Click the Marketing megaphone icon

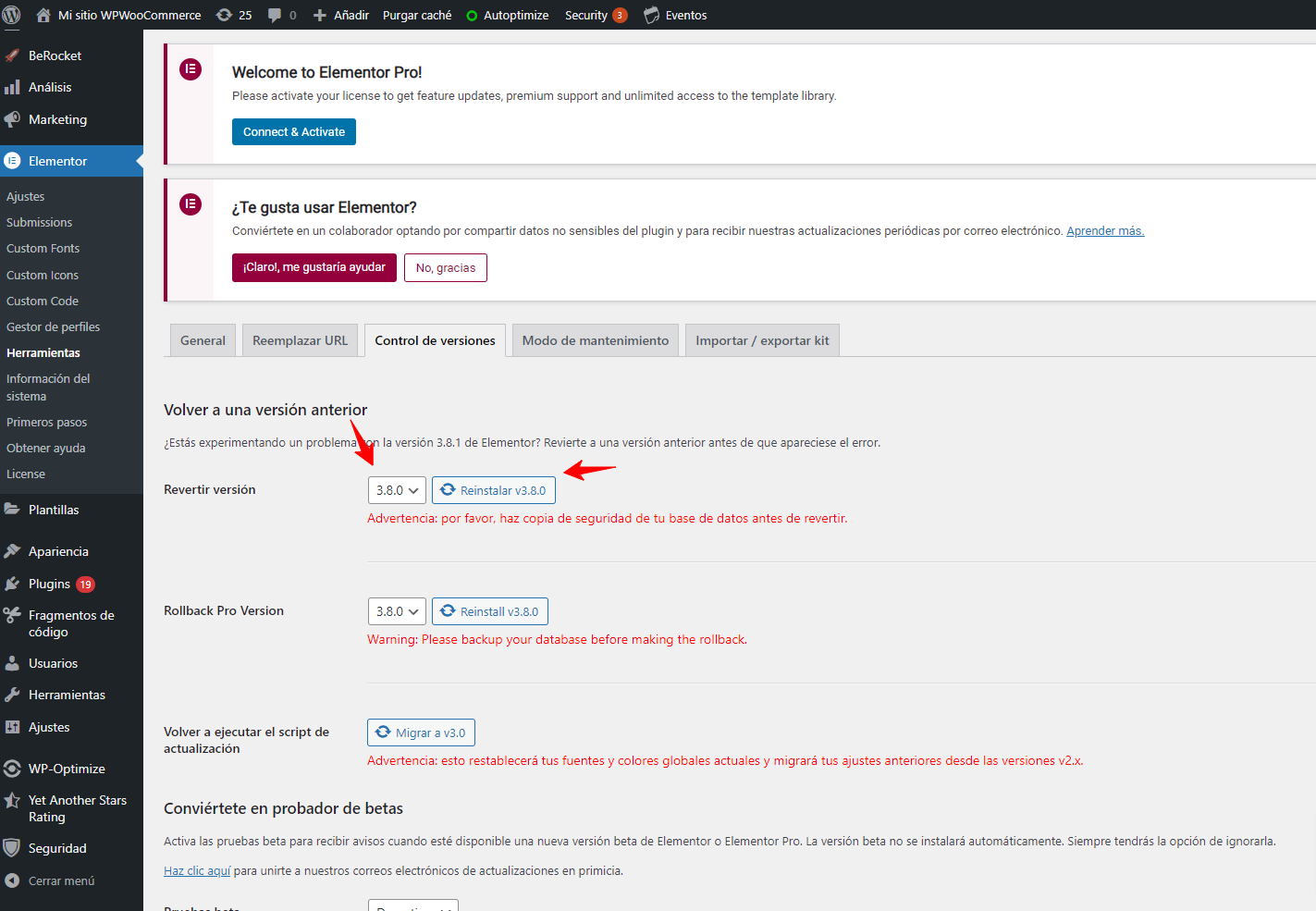12,119
